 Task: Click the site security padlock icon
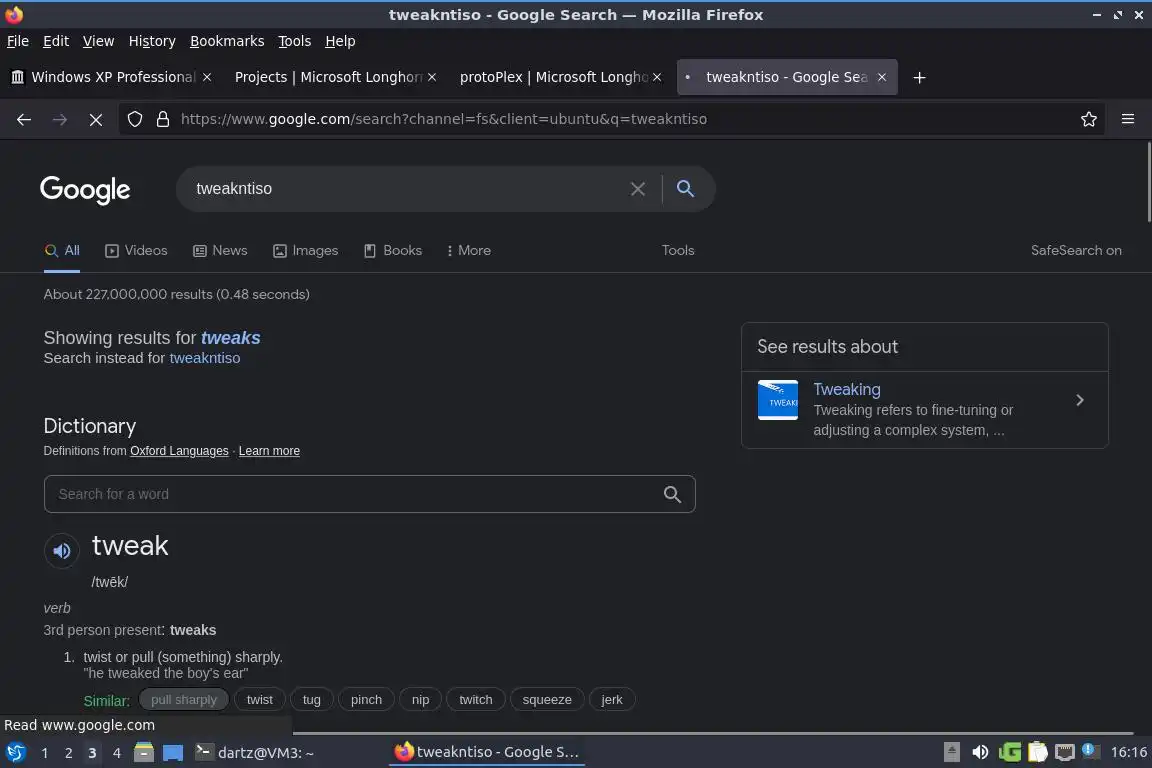163,119
